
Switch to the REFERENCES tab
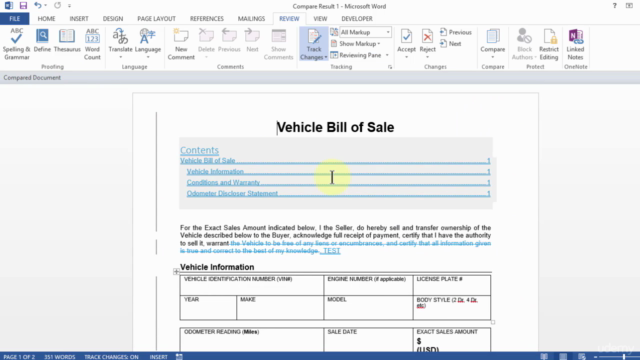click(x=207, y=19)
